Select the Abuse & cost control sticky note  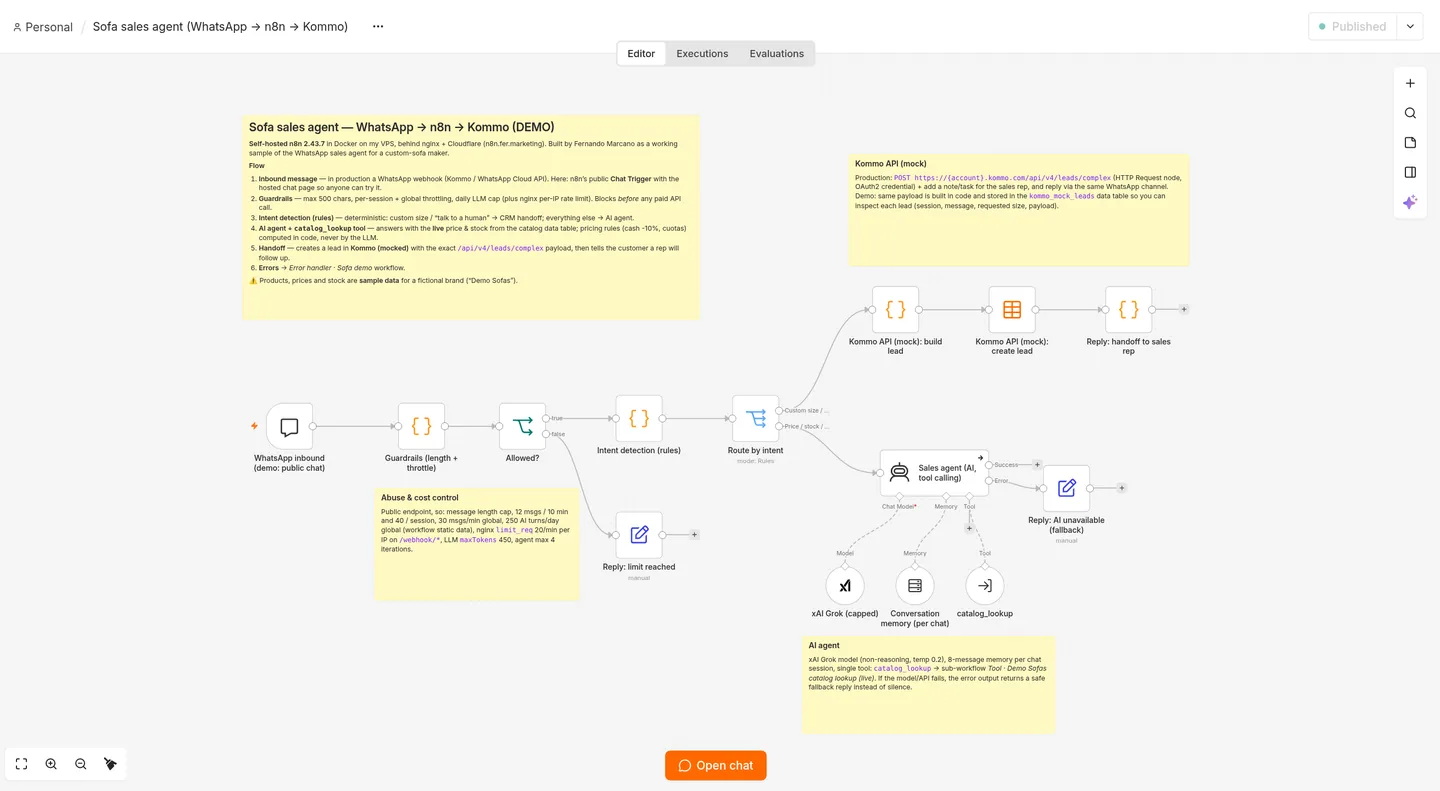coord(477,544)
